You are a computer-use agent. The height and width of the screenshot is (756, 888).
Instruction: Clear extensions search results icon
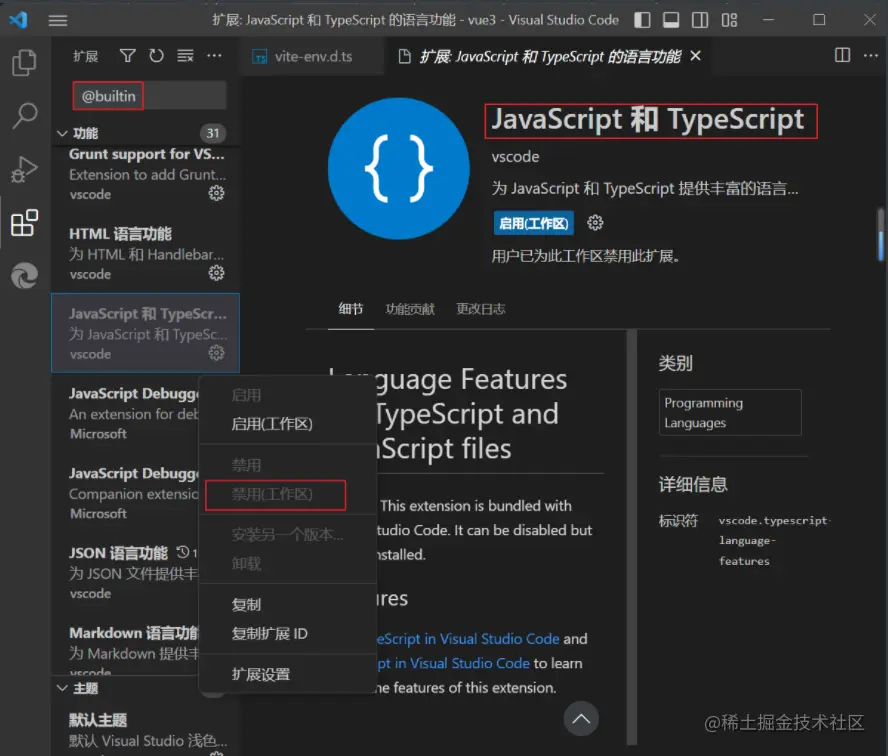point(185,55)
